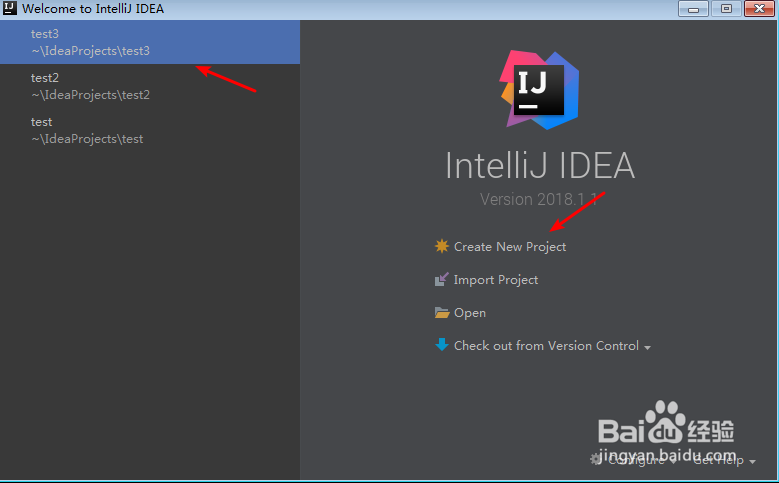This screenshot has width=779, height=483.
Task: Click the blue version control download icon
Action: (x=441, y=344)
